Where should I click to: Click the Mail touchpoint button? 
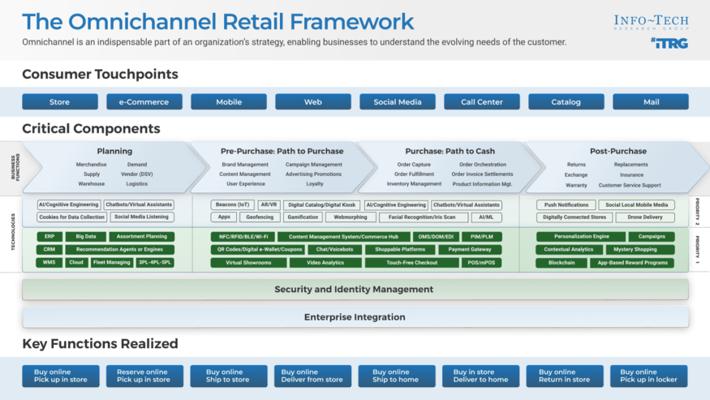(x=651, y=101)
